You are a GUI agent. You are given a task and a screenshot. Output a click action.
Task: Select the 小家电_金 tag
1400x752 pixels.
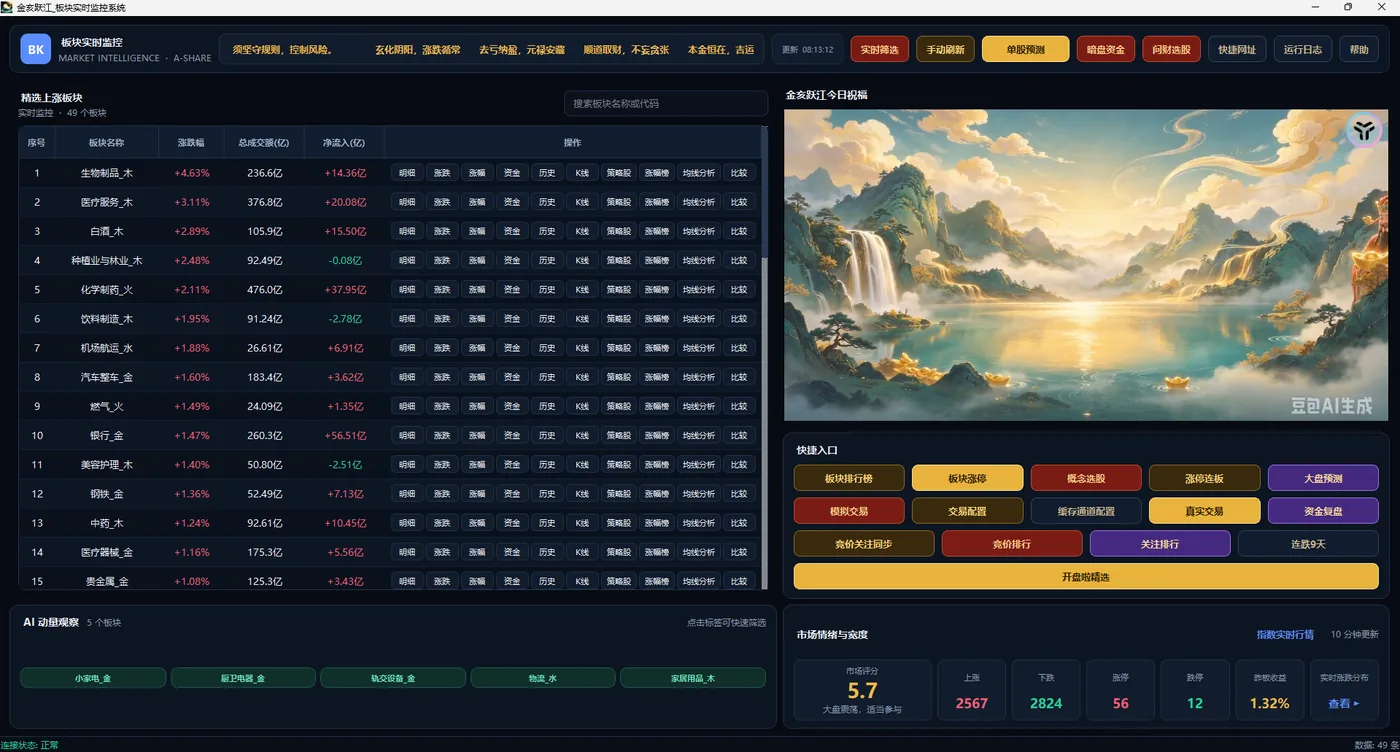93,678
